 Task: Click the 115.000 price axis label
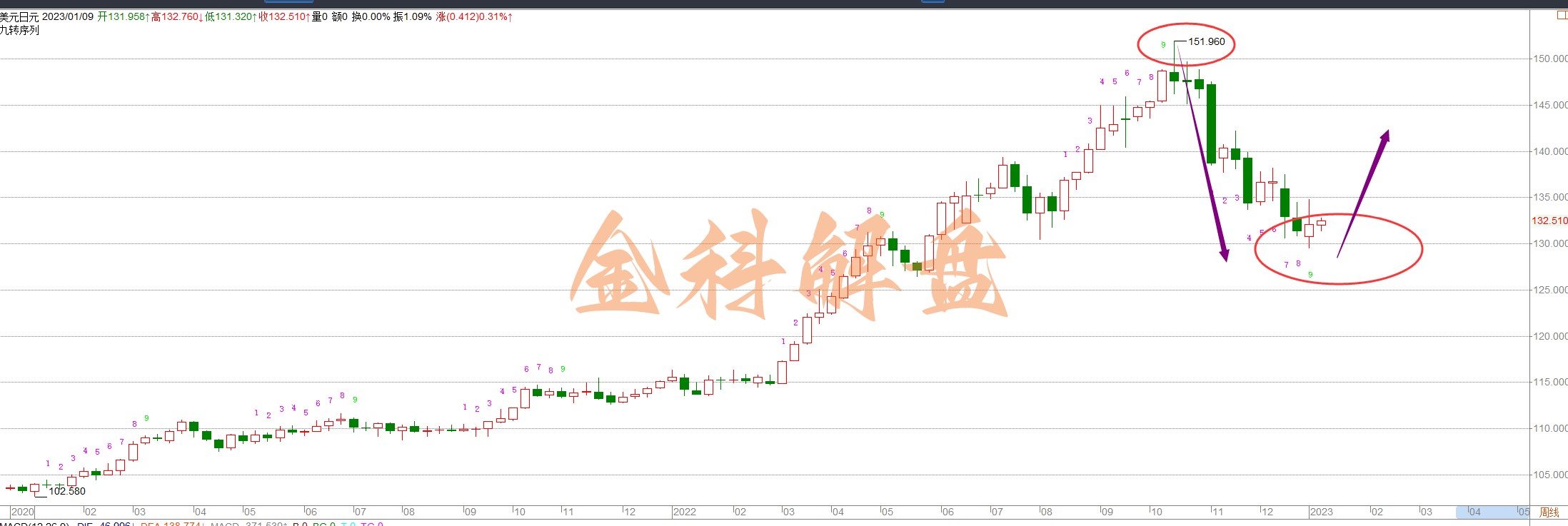(x=1550, y=382)
